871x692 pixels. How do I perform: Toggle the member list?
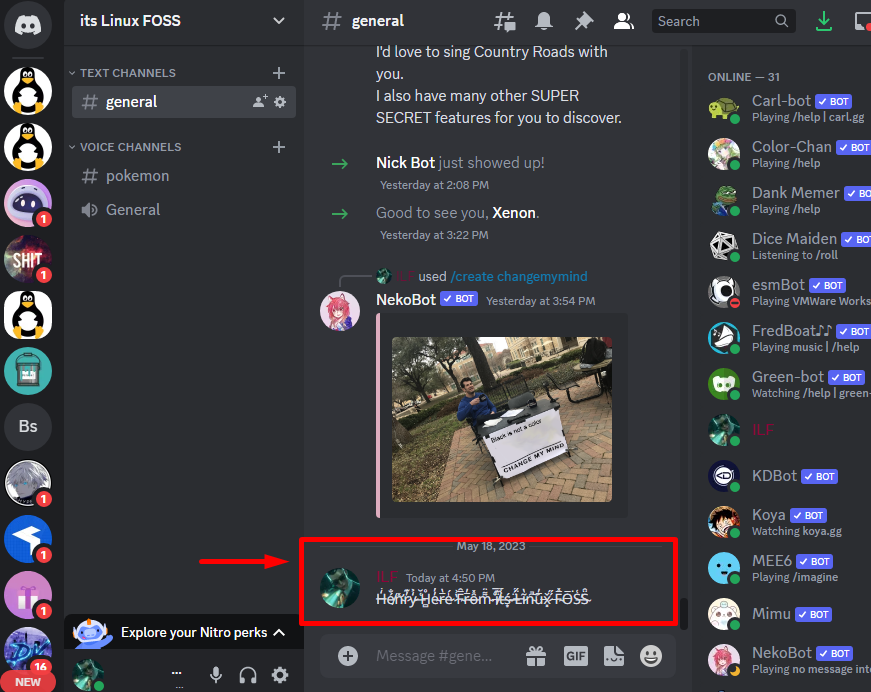[x=623, y=22]
